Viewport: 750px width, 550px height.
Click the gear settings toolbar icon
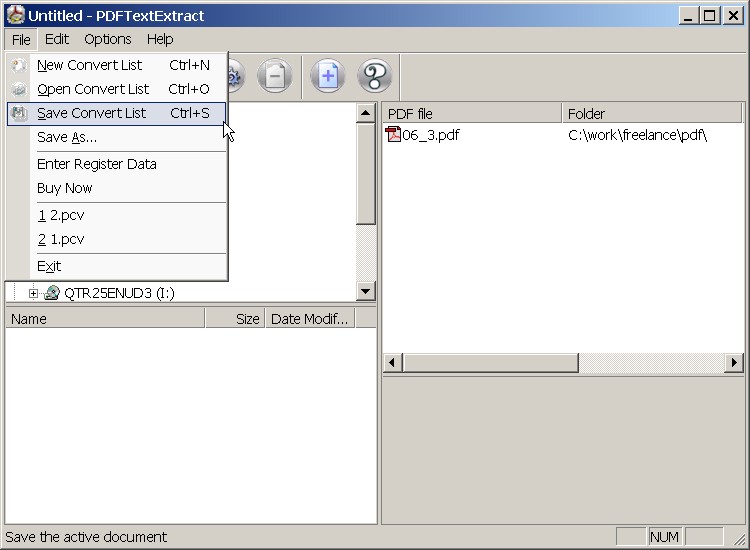(236, 76)
